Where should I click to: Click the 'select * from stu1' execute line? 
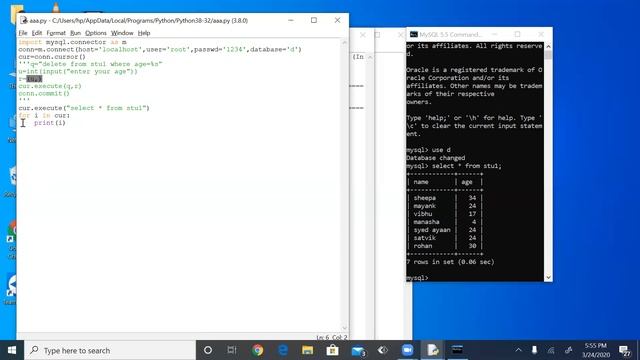84,108
